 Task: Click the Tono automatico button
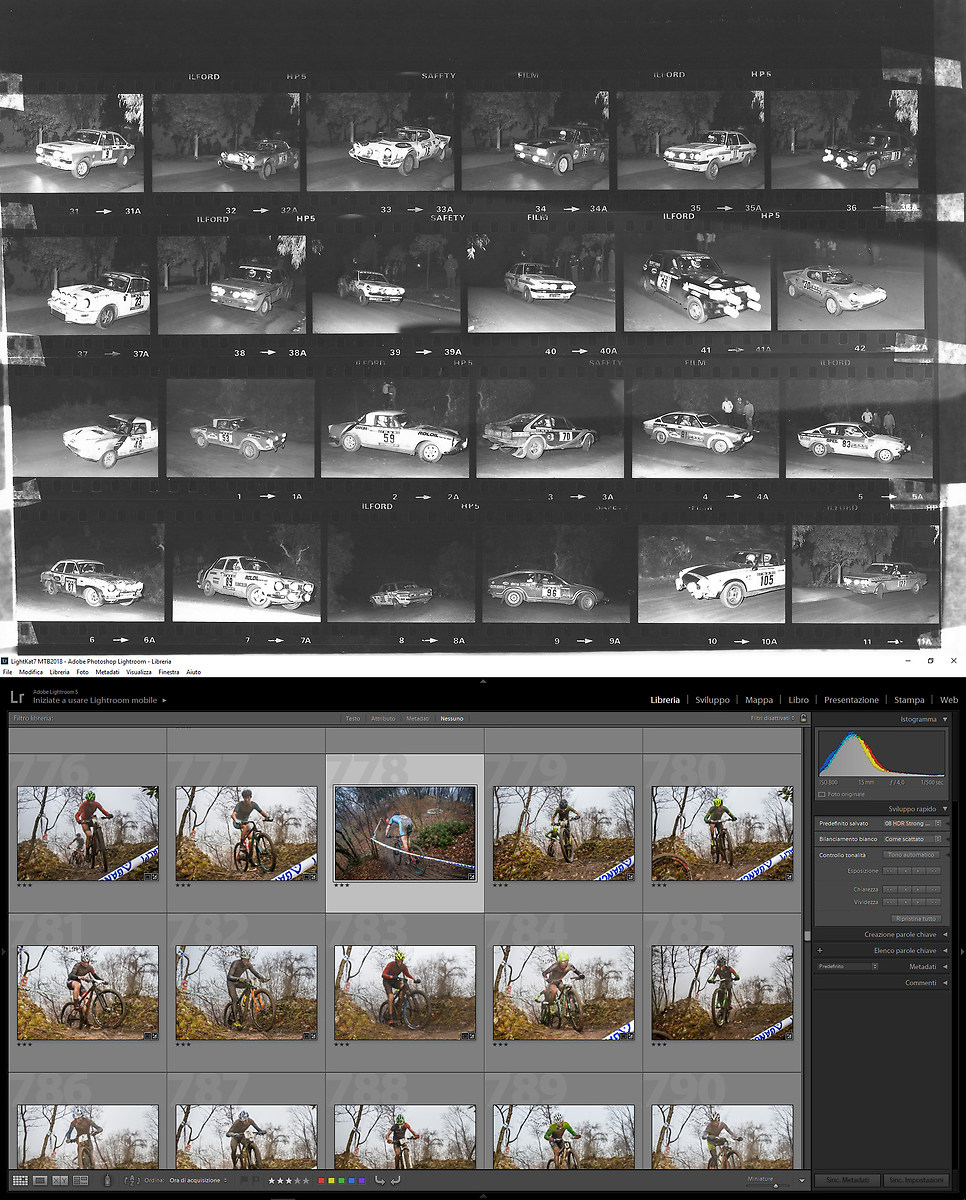click(911, 855)
